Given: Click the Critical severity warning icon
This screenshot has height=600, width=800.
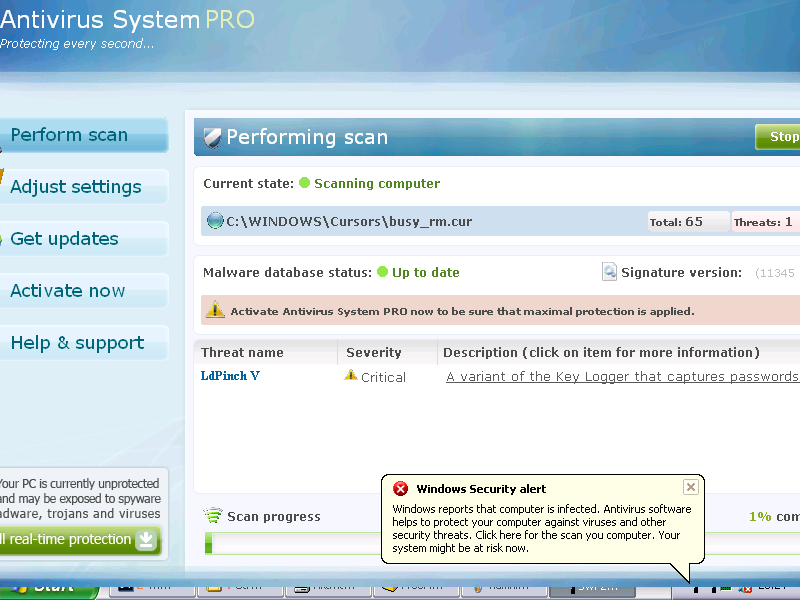Looking at the screenshot, I should coord(351,376).
